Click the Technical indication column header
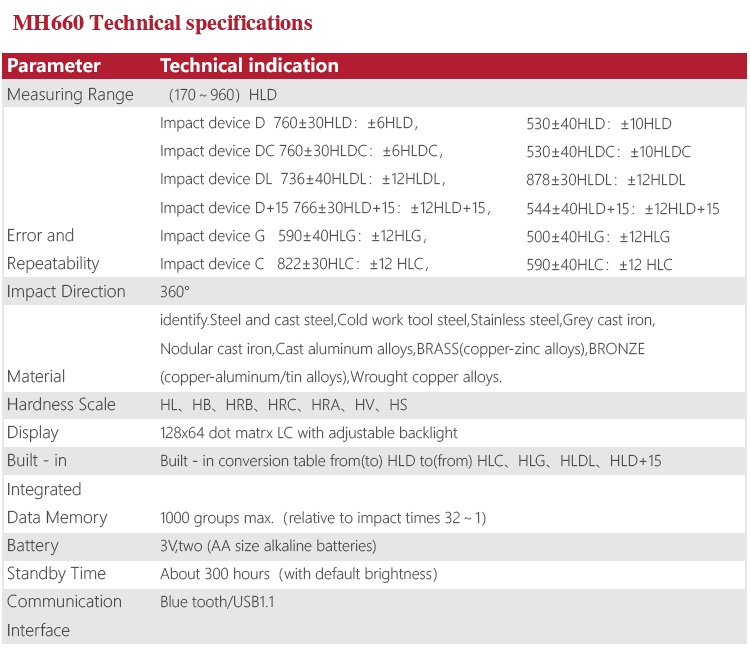750x666 pixels. point(249,66)
